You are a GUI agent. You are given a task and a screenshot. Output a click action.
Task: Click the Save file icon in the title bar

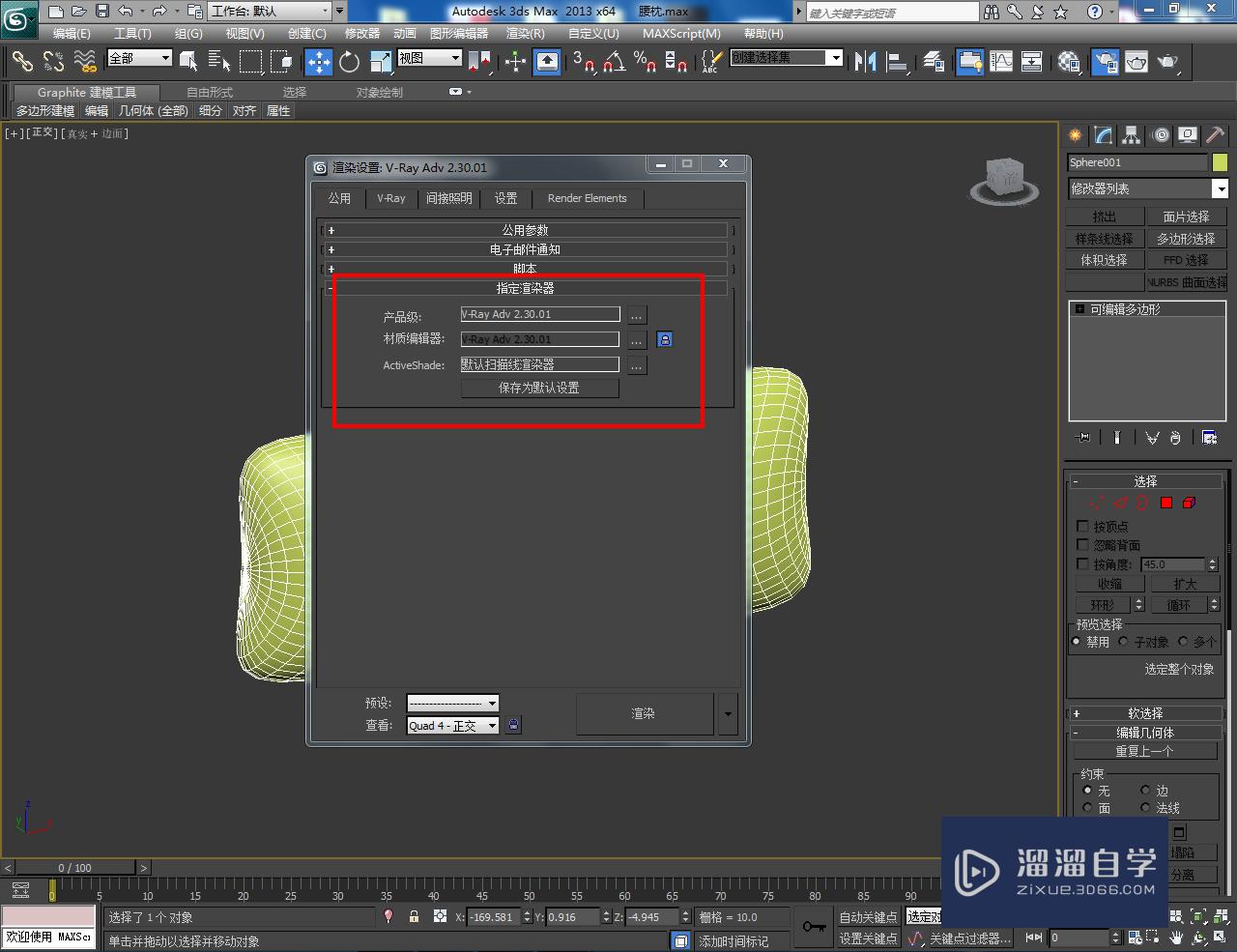tap(102, 12)
